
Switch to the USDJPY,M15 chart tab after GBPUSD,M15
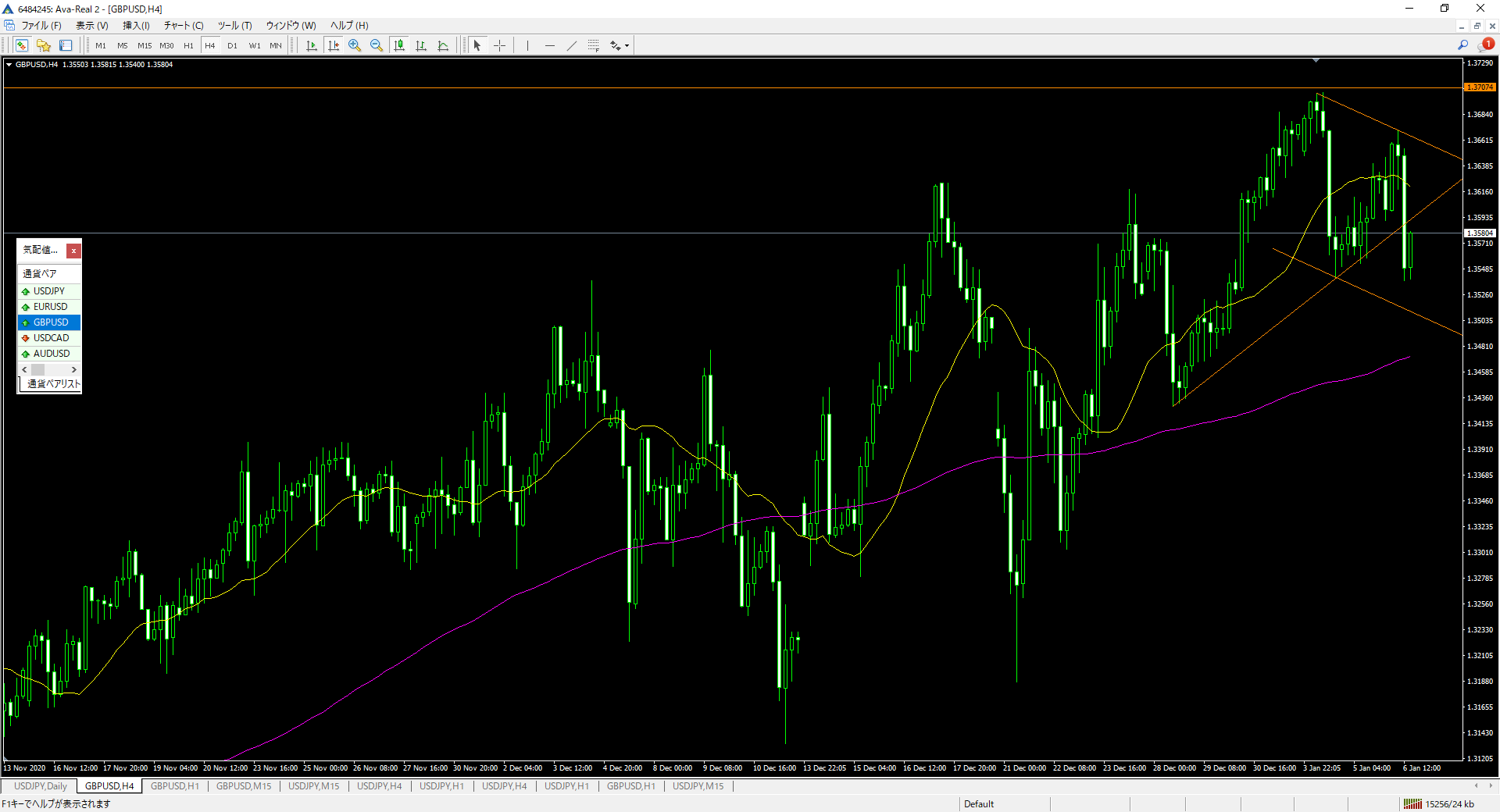pos(314,786)
